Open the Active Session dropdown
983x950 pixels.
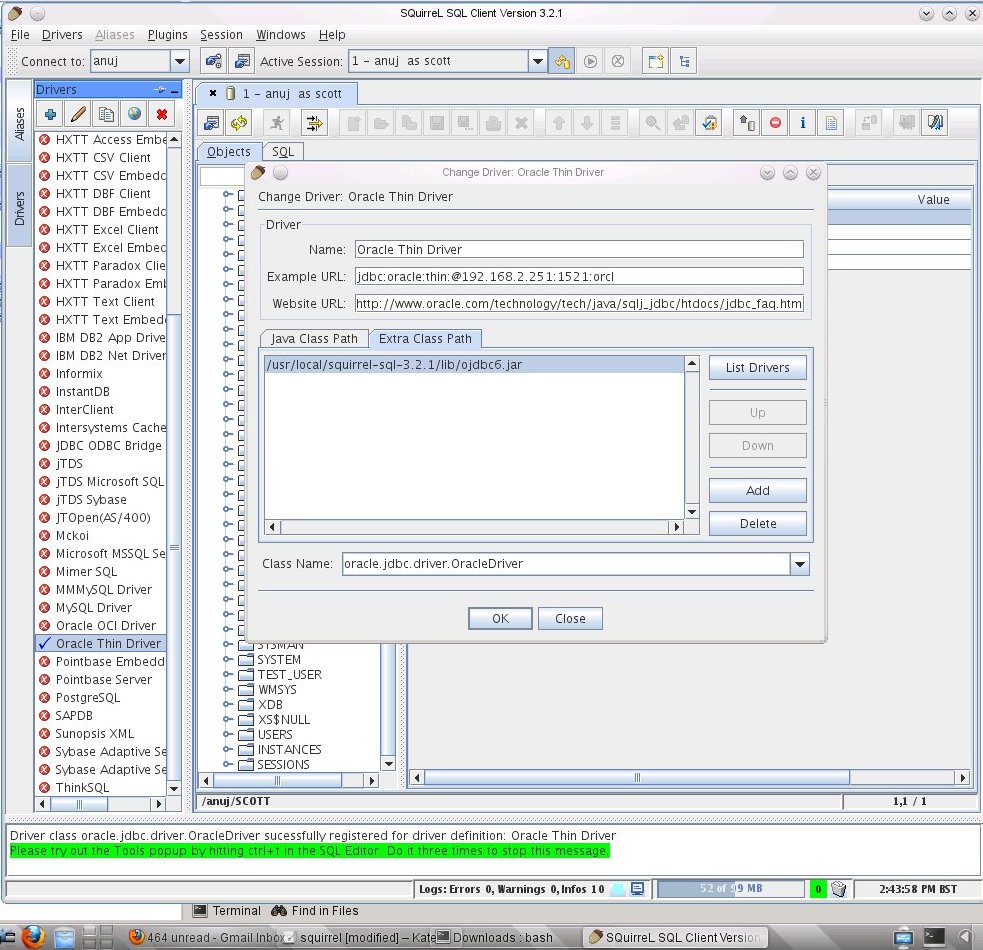537,61
